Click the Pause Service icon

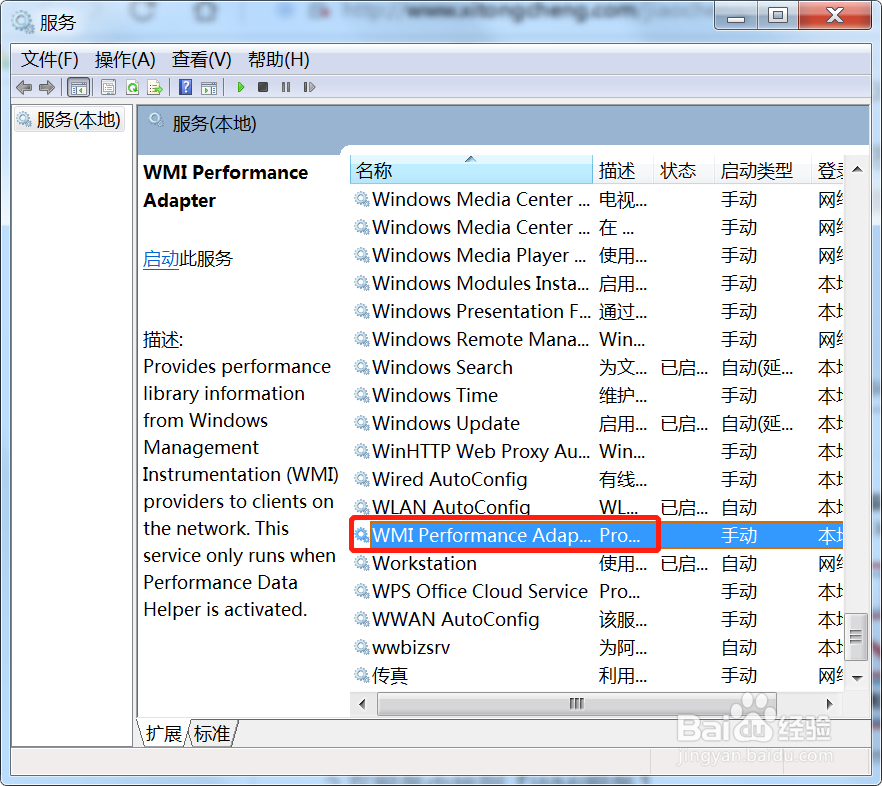click(286, 87)
